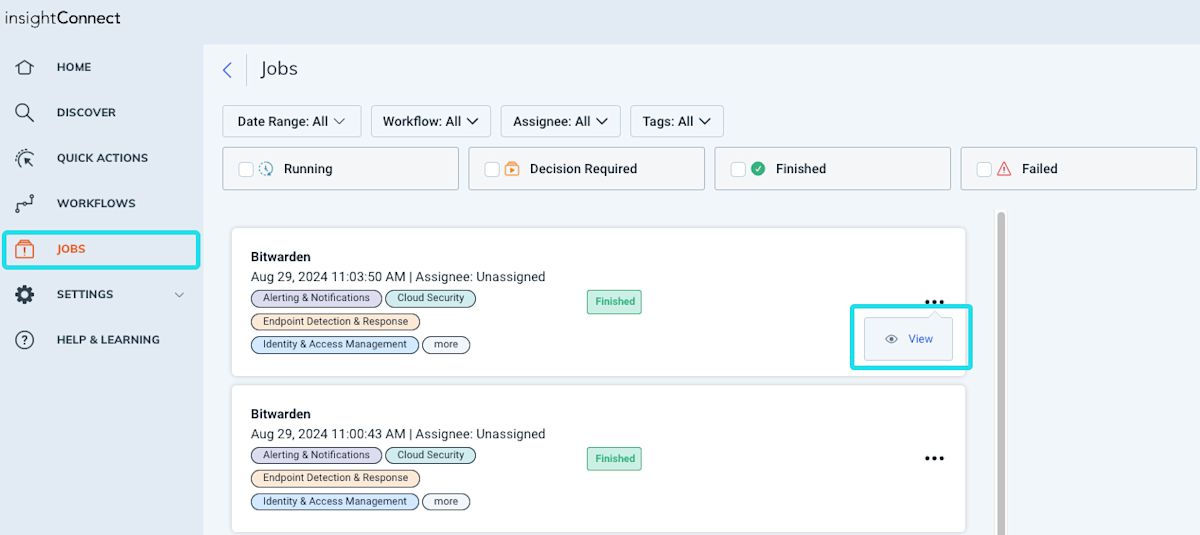Click Identity & Access Management tag, second job
The height and width of the screenshot is (535, 1200).
334,501
